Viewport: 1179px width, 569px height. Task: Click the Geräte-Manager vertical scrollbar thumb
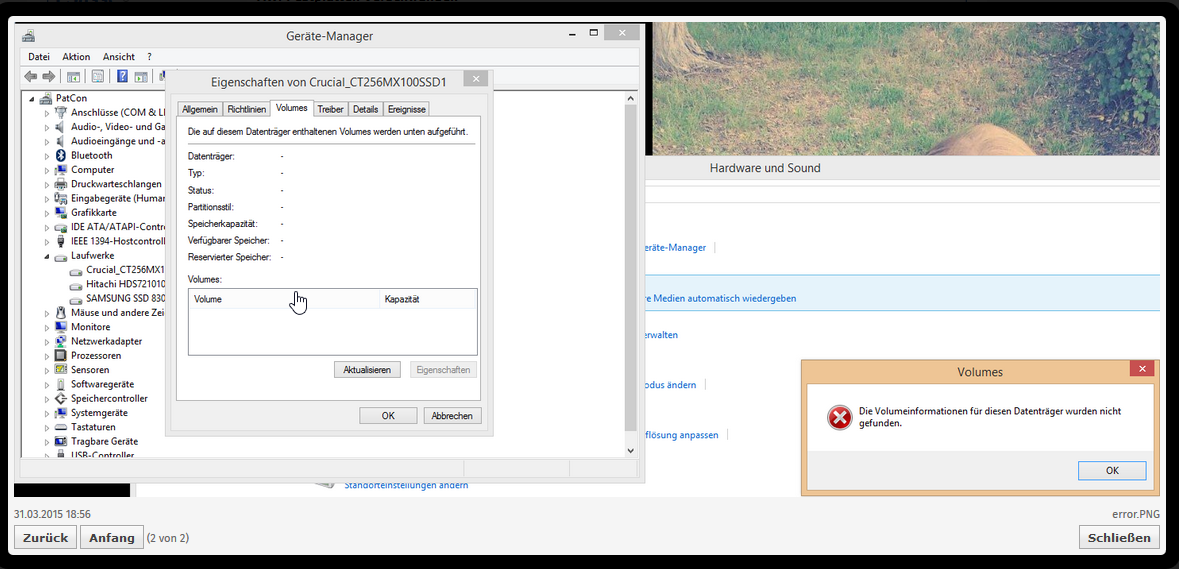click(630, 267)
